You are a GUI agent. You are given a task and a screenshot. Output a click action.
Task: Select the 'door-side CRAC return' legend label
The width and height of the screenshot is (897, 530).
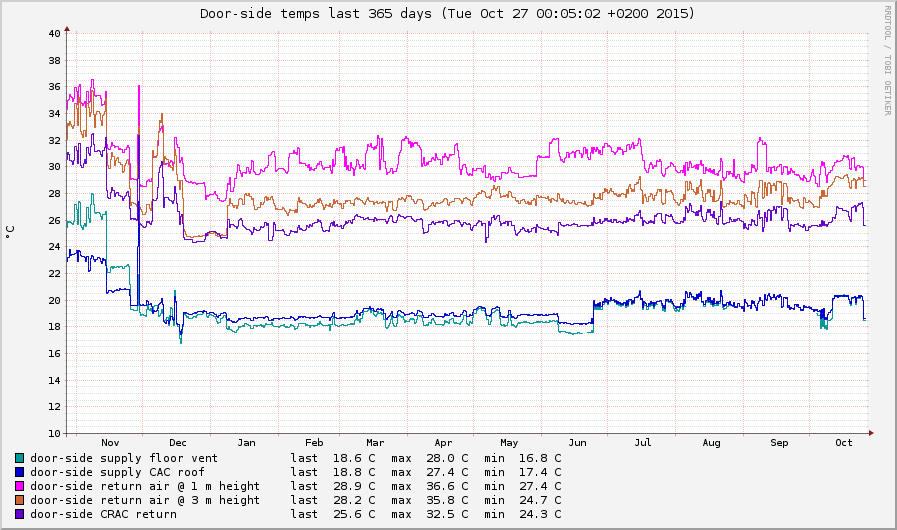point(103,515)
